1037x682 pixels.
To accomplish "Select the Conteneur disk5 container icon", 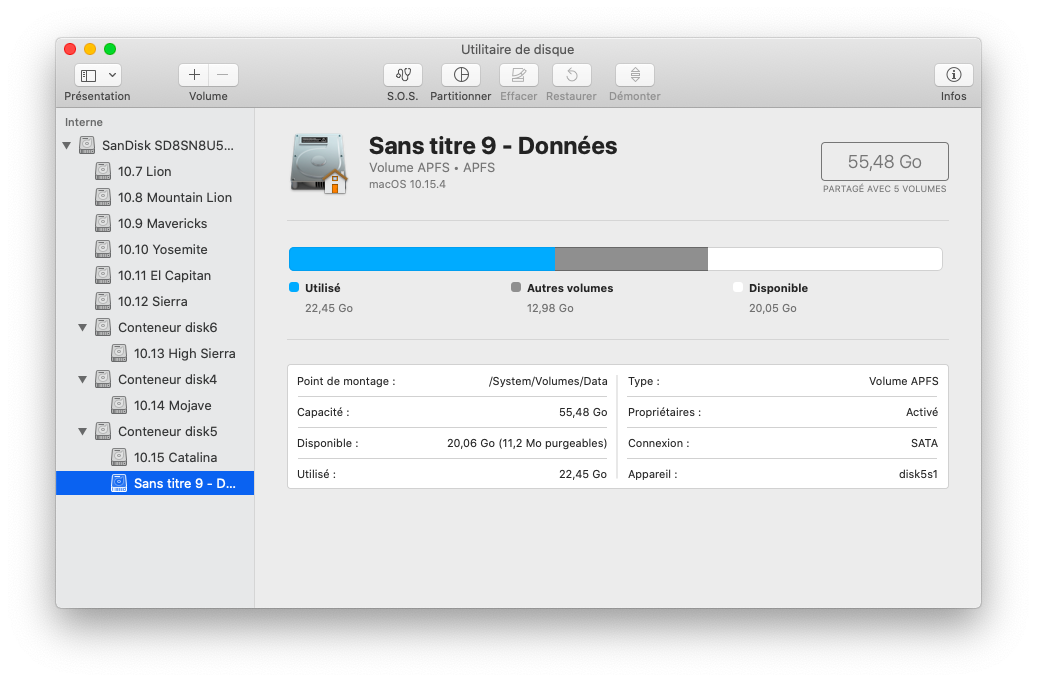I will point(103,431).
